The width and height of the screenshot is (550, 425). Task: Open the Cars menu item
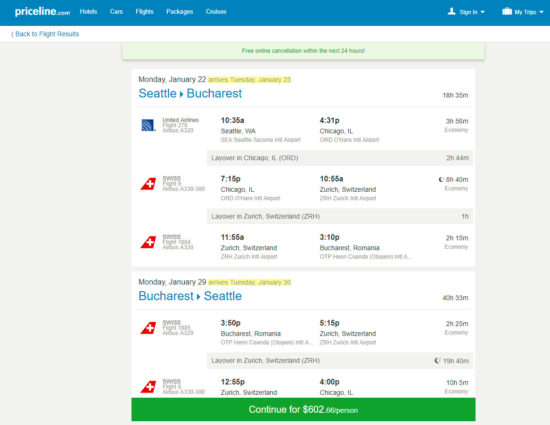(x=116, y=12)
